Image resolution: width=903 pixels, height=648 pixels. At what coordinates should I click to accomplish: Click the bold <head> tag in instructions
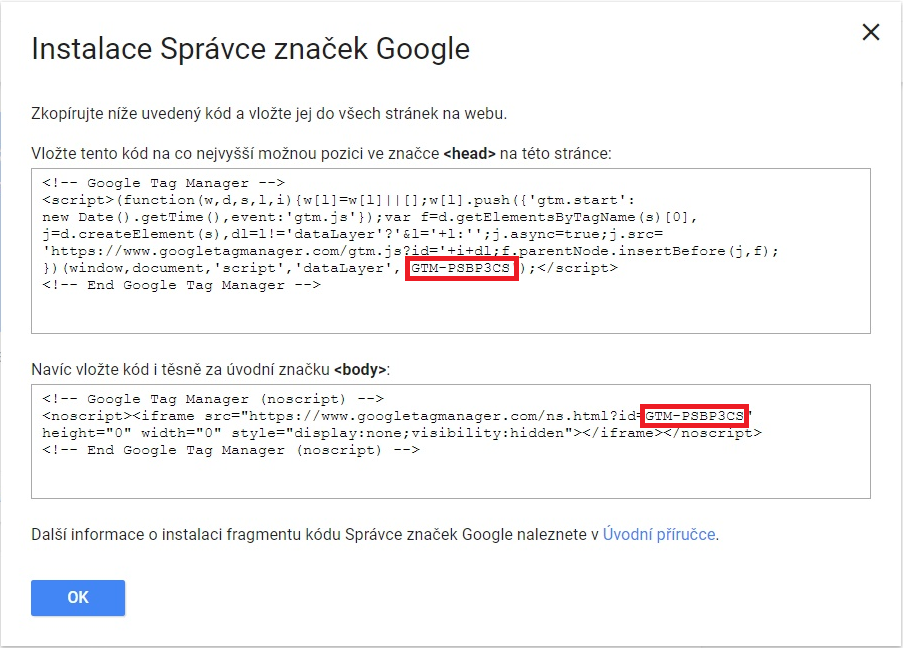(469, 153)
